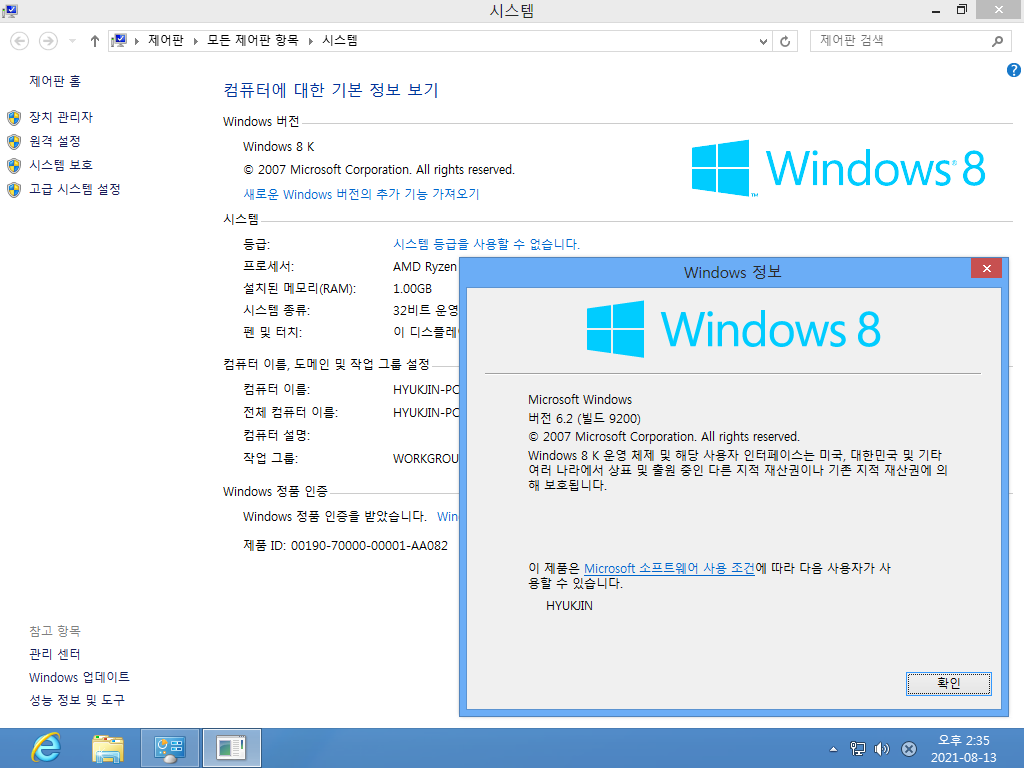Click 버전 6.2 (빌드 9200) text

point(584,418)
